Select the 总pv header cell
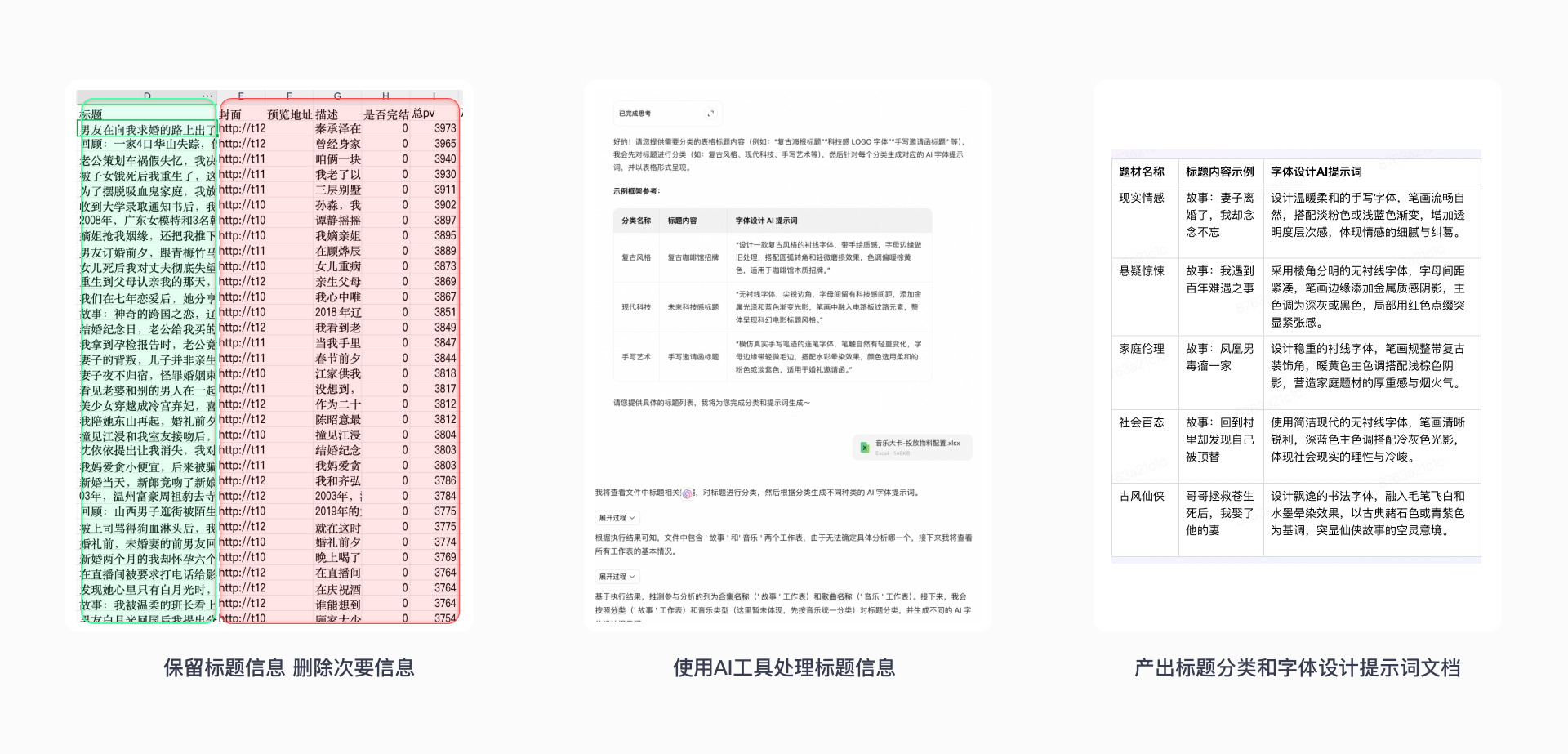This screenshot has width=1568, height=754. click(434, 114)
